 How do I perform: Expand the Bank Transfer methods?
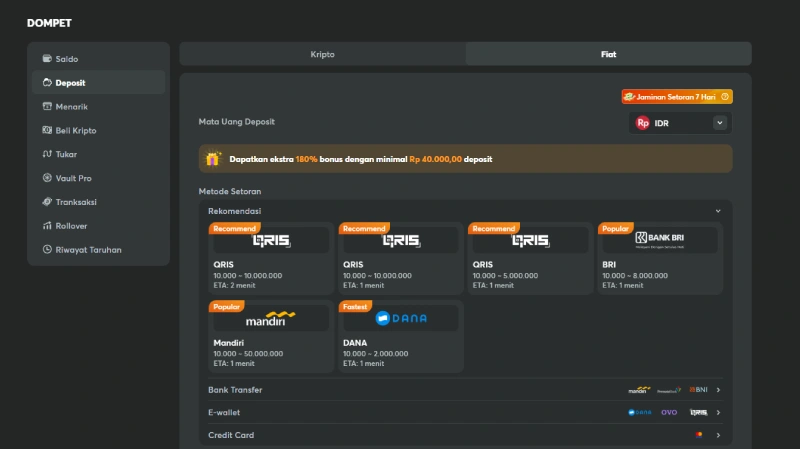click(718, 390)
